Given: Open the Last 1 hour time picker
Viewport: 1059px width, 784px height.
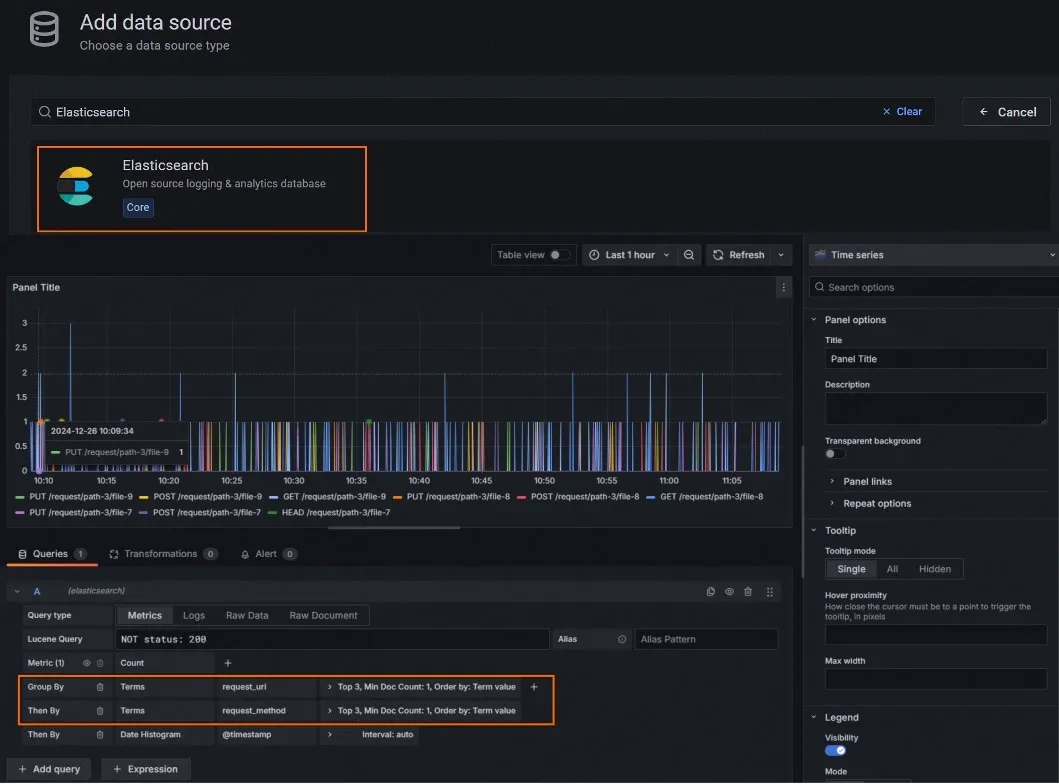Looking at the screenshot, I should tap(629, 255).
